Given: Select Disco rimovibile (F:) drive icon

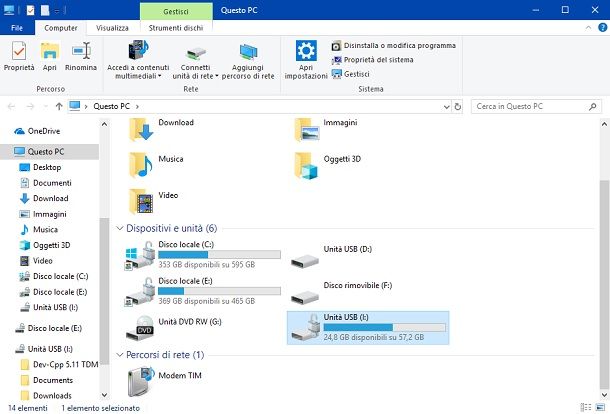Looking at the screenshot, I should (x=305, y=296).
